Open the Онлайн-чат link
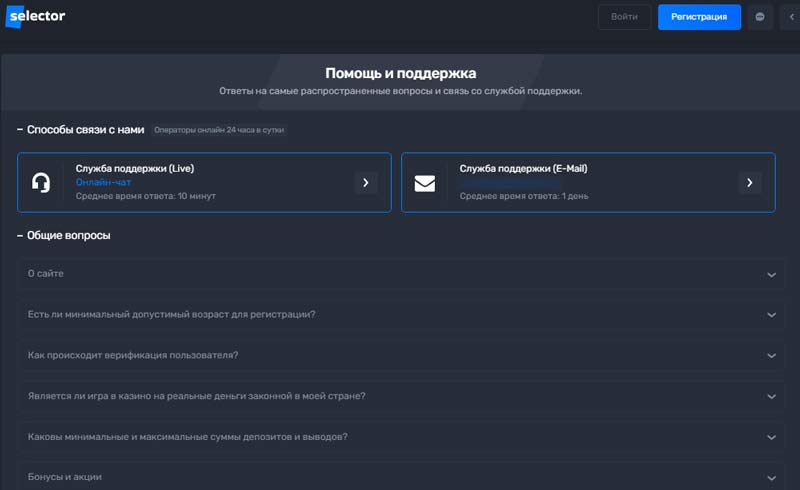 [103, 182]
